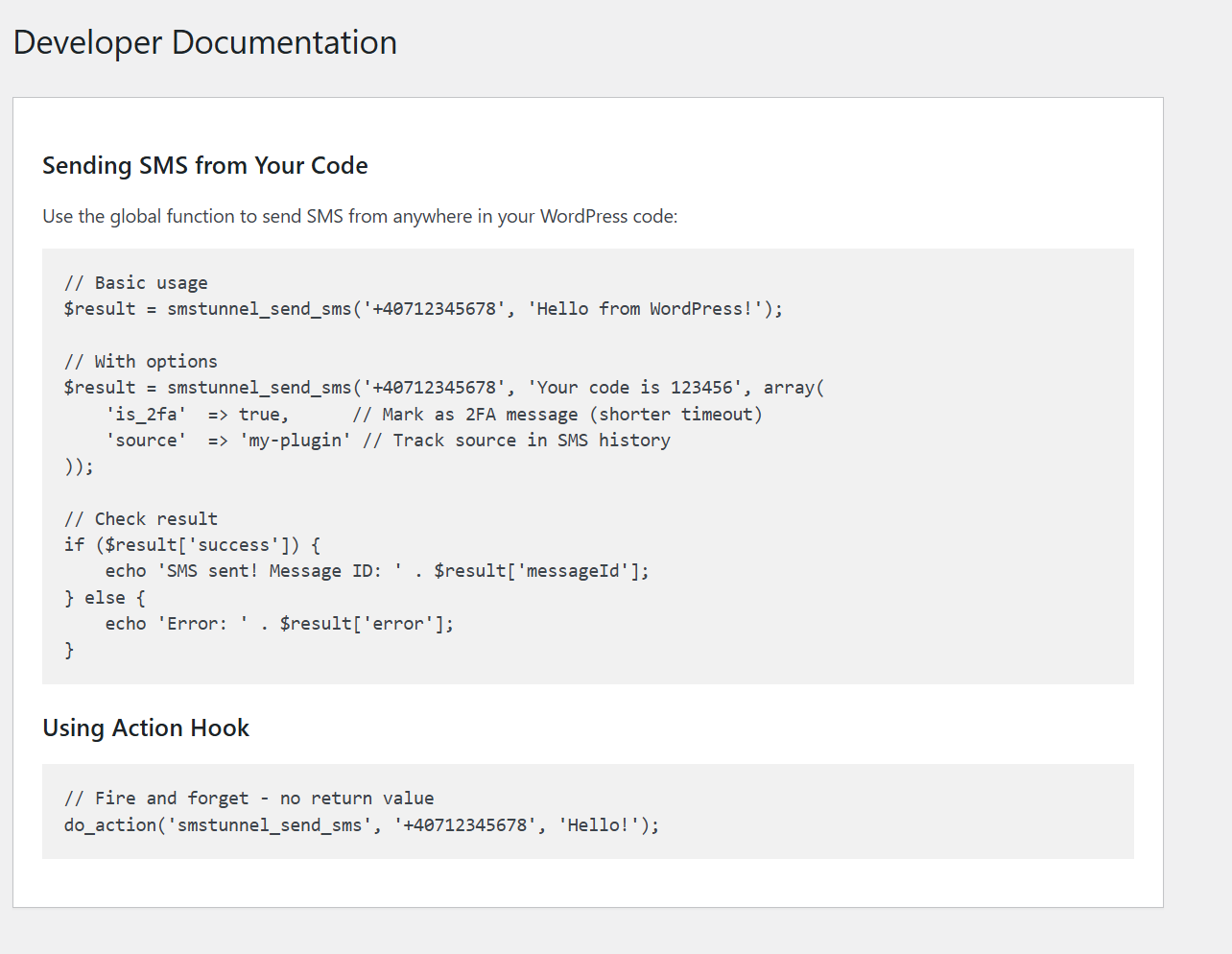Screen dimensions: 1232x954
Task: Click the '// Basic usage' comment line
Action: pos(134,282)
